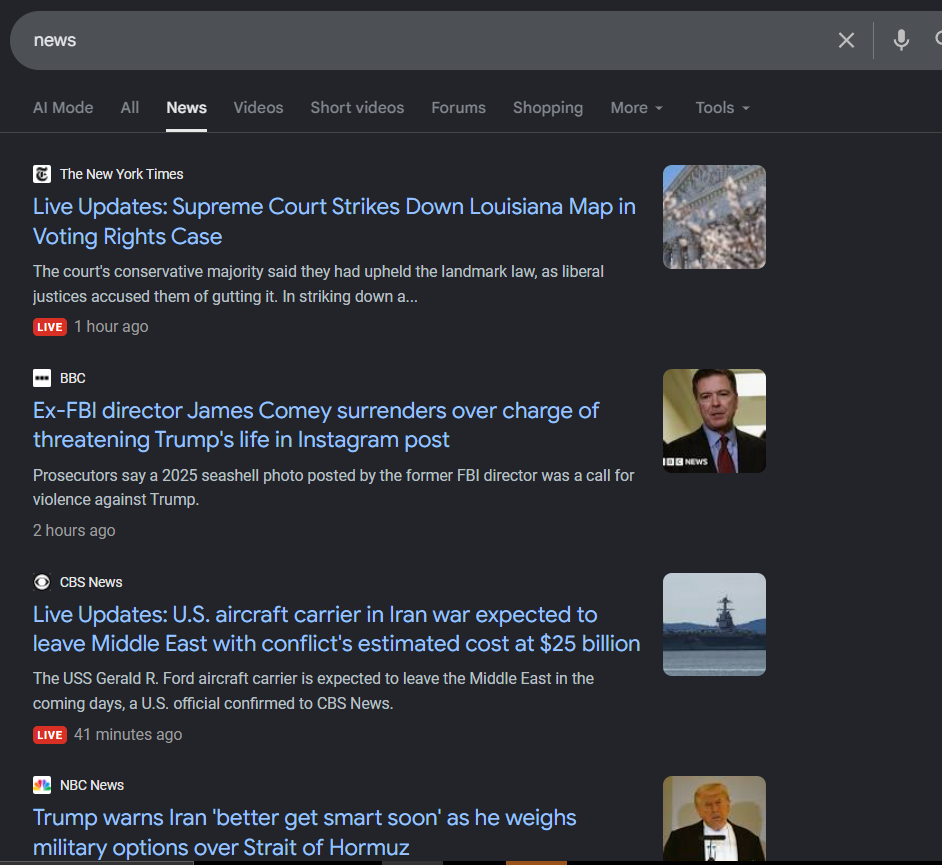Viewport: 942px width, 865px height.
Task: Click the '2 hours ago' timestamp
Action: tap(74, 530)
